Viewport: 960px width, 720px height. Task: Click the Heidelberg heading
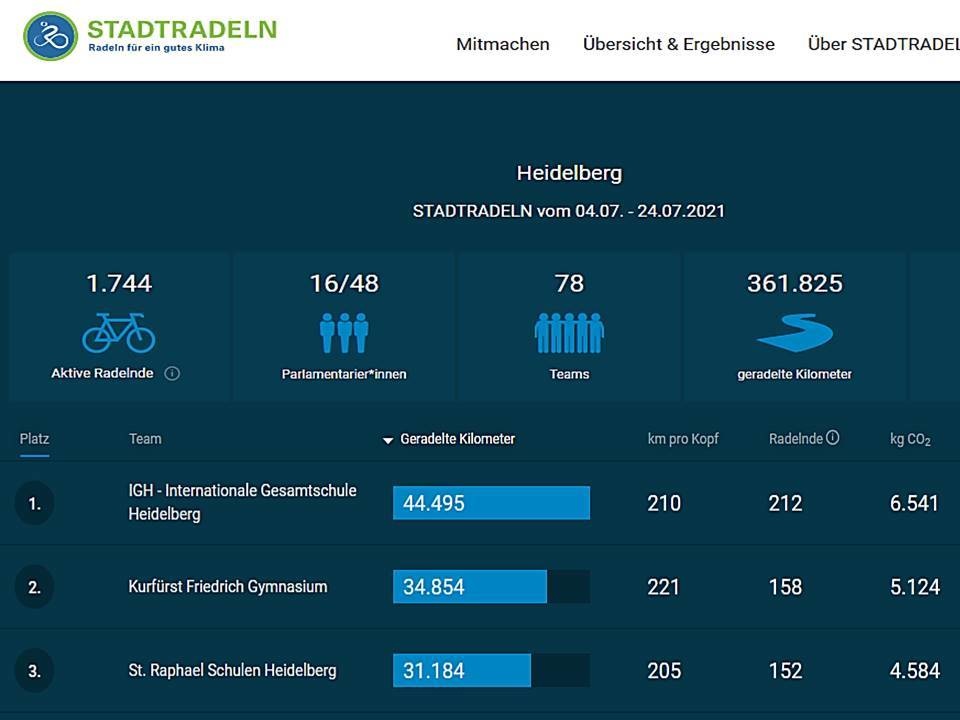click(569, 173)
